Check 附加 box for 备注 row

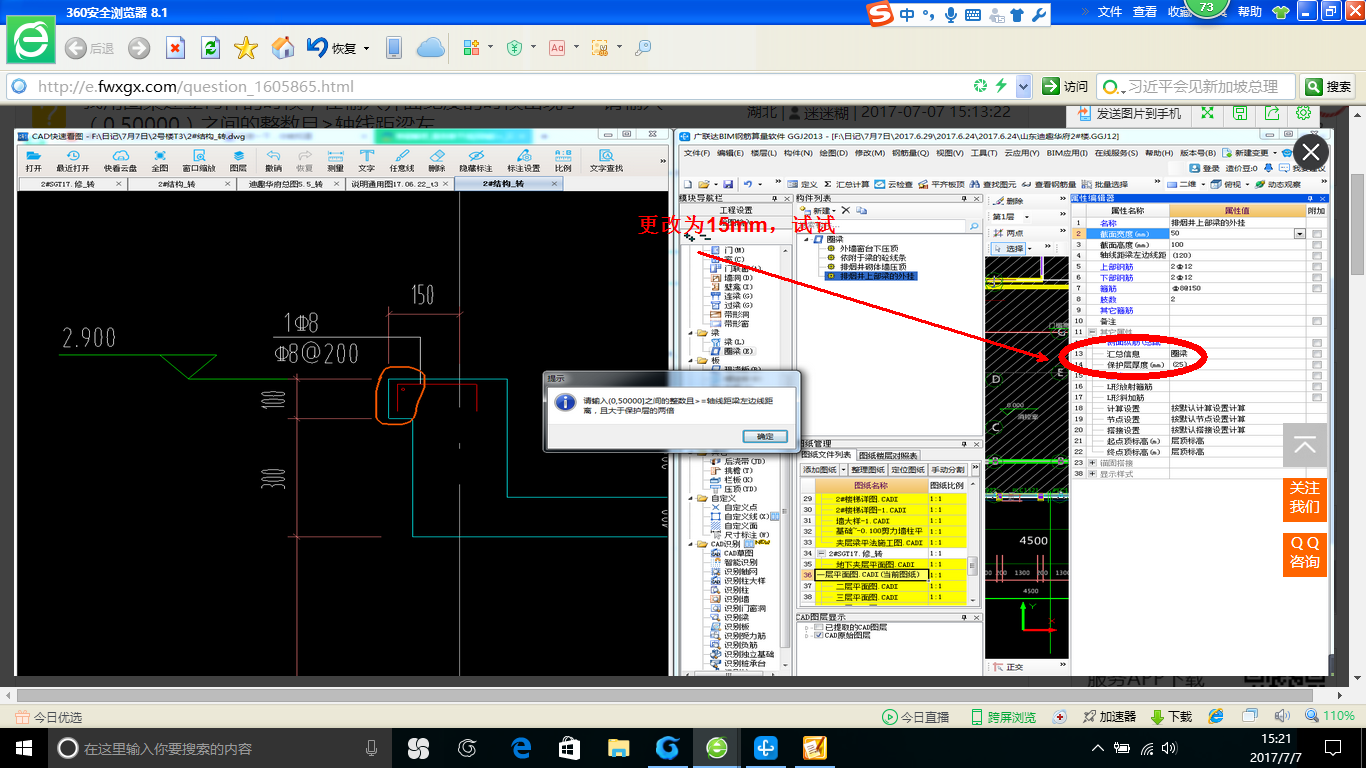click(x=1317, y=321)
